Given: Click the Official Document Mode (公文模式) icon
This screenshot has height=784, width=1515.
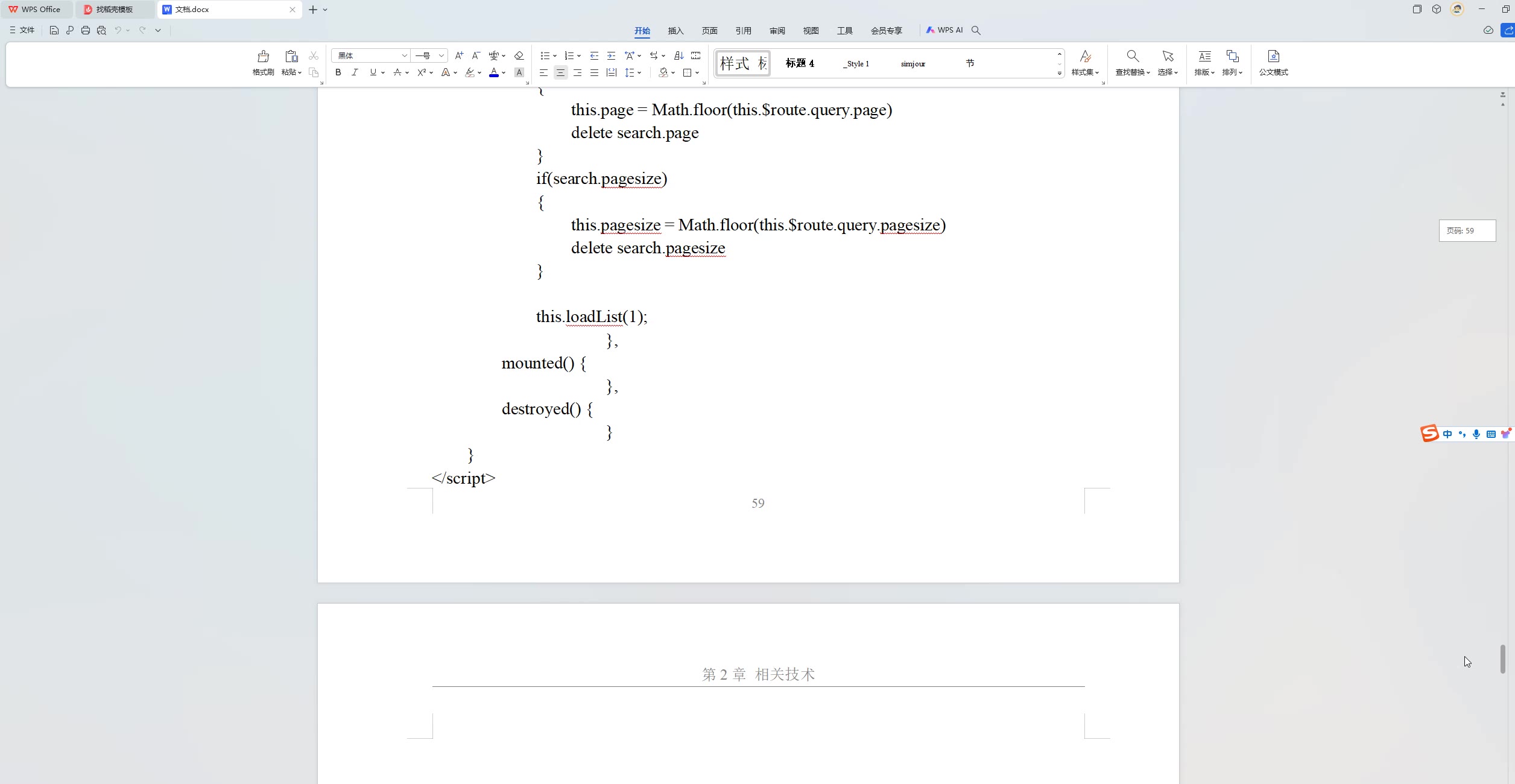Looking at the screenshot, I should click(x=1273, y=63).
